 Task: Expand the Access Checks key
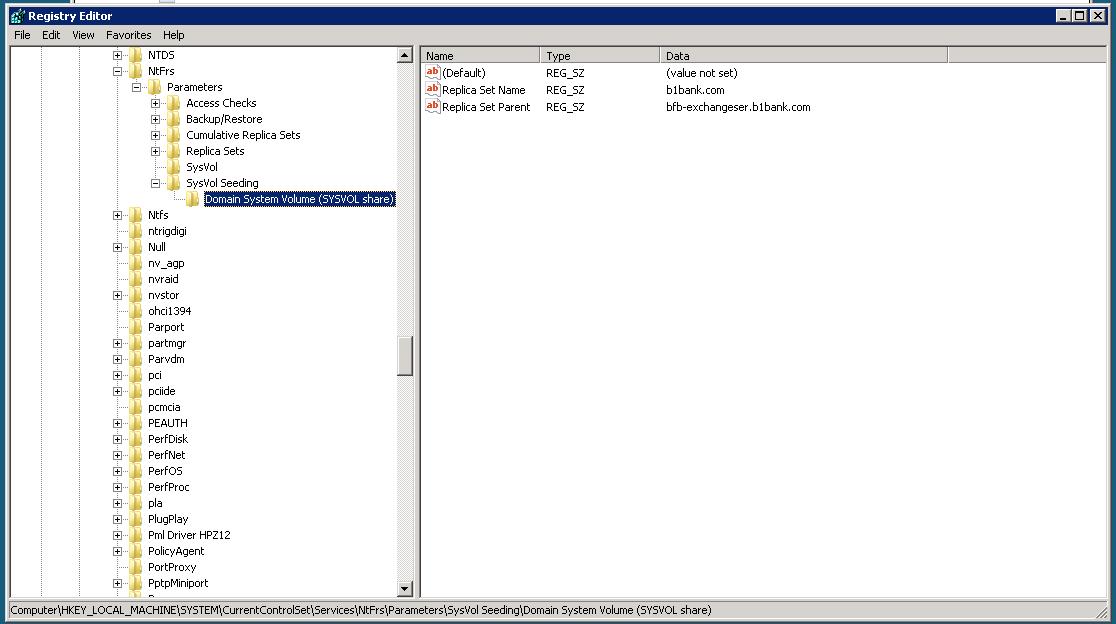pyautogui.click(x=155, y=102)
